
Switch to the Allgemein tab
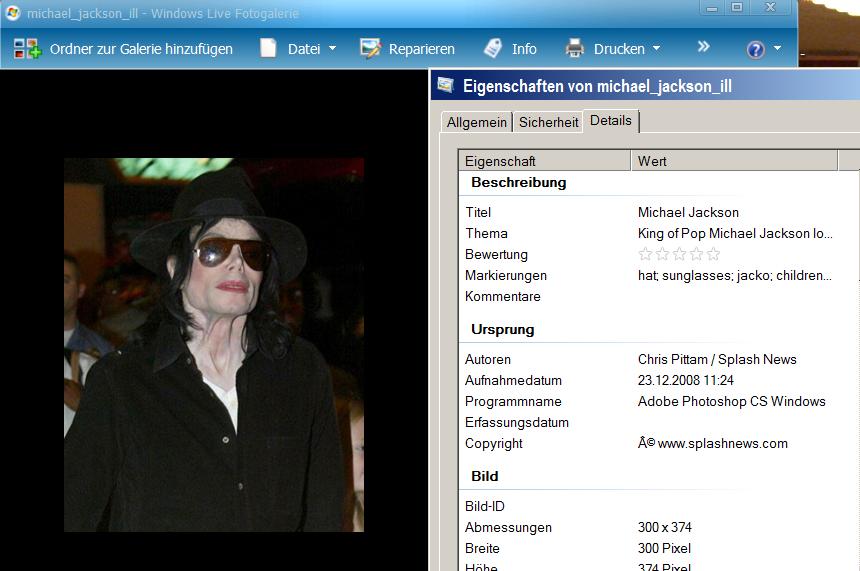pyautogui.click(x=476, y=122)
